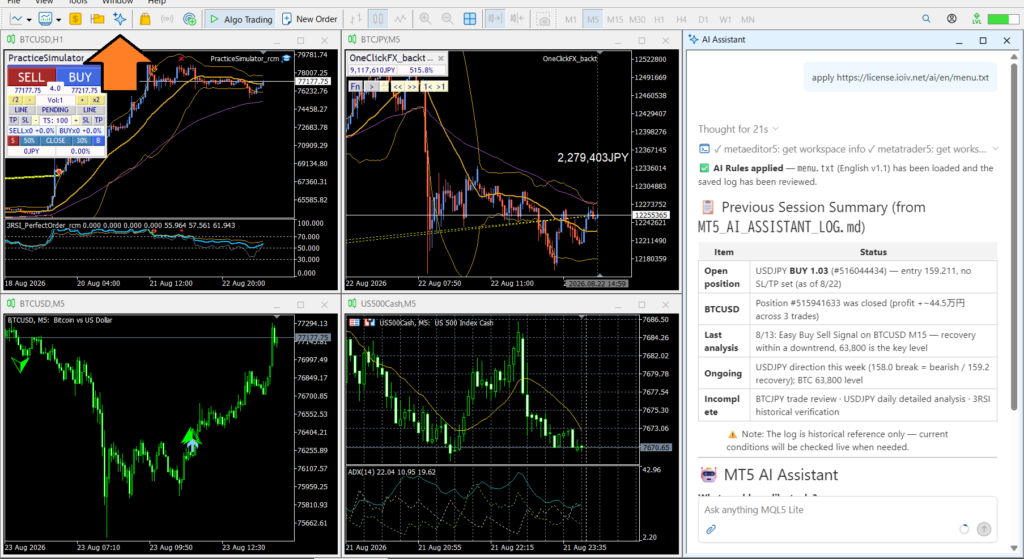Click the PracticeSimulator_rcm graduation cap icon
The height and width of the screenshot is (559, 1024).
(287, 59)
